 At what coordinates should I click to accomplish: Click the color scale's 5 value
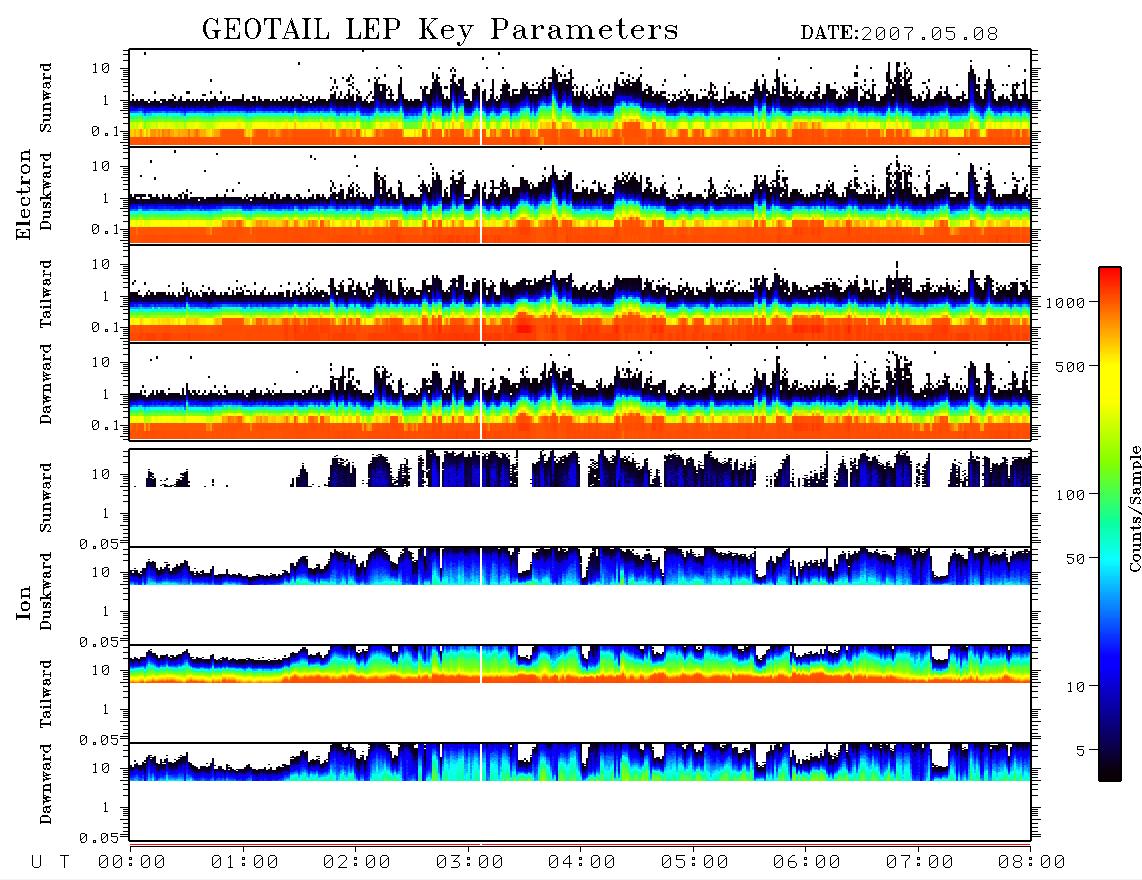click(x=1080, y=751)
